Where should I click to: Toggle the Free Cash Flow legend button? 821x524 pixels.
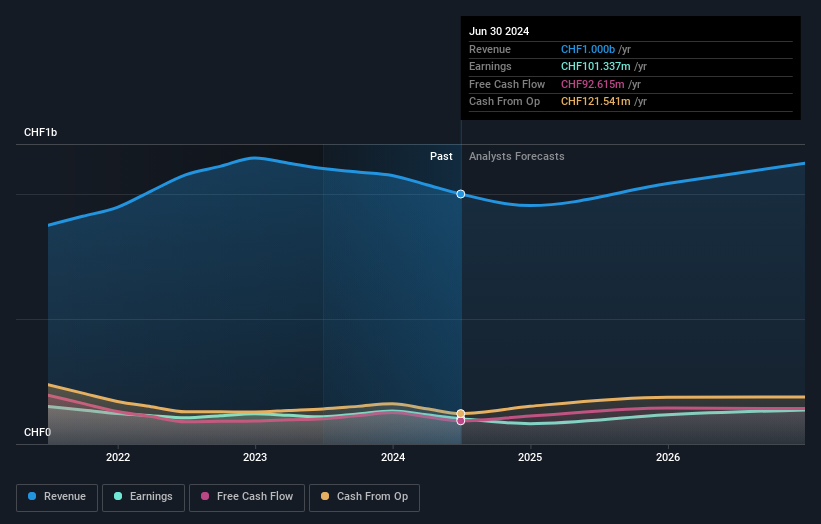coord(247,497)
